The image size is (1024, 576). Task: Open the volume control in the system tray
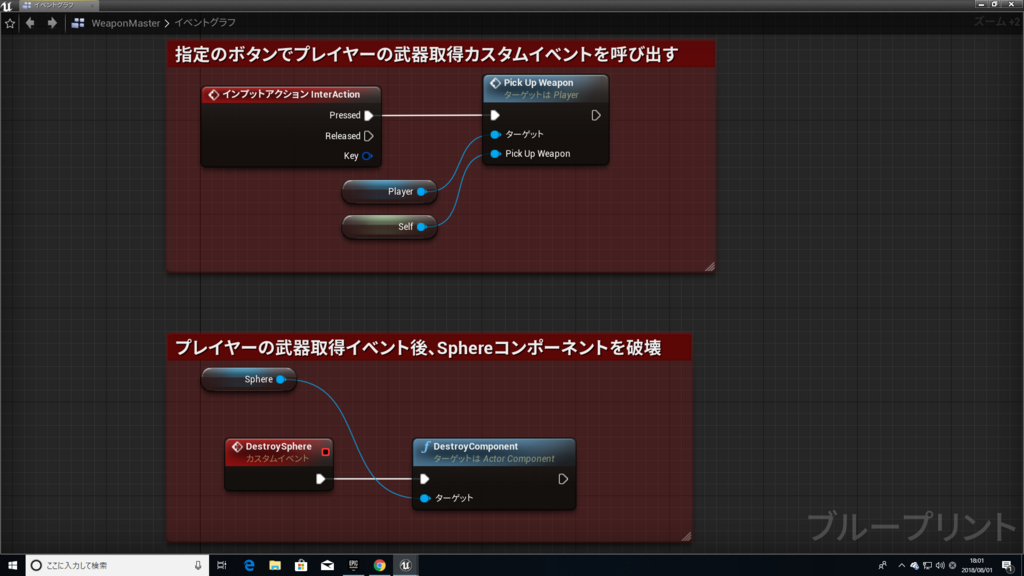click(x=940, y=566)
